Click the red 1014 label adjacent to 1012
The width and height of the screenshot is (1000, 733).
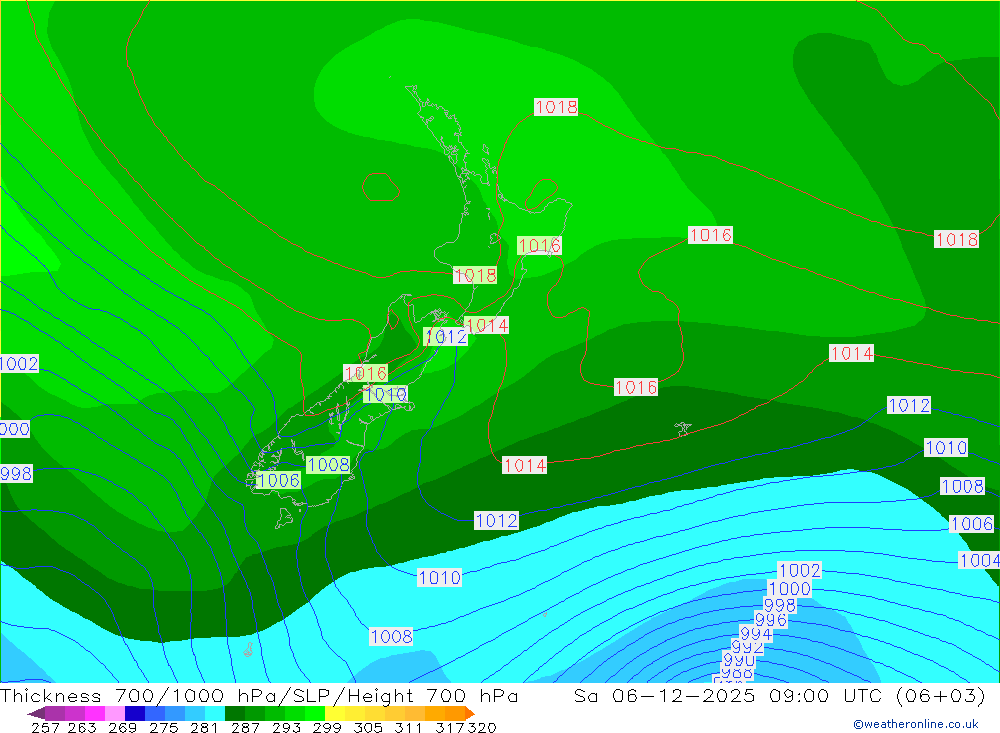[x=487, y=325]
